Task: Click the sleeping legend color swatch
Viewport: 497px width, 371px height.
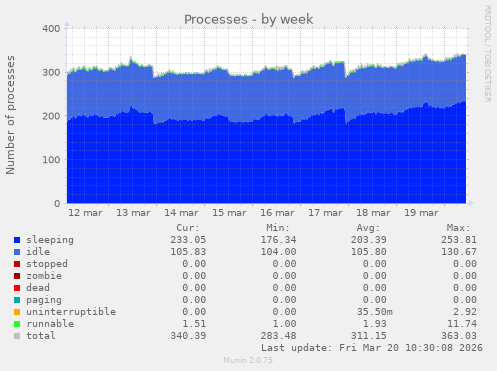Action: coord(17,240)
